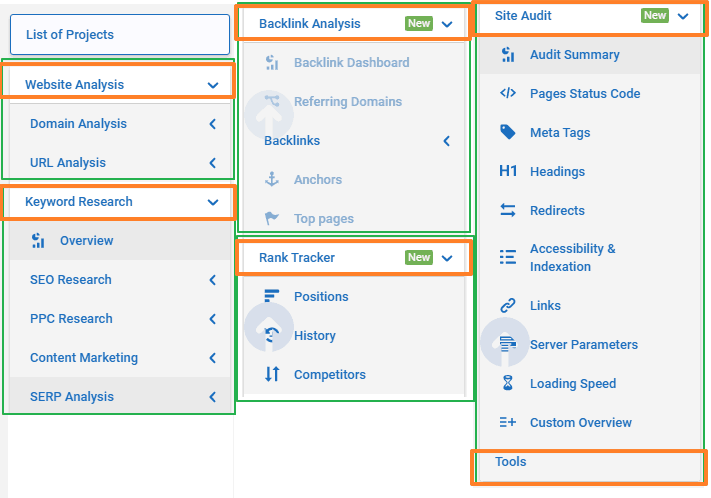711x498 pixels.
Task: Click the Redirects arrows icon
Action: [x=508, y=210]
